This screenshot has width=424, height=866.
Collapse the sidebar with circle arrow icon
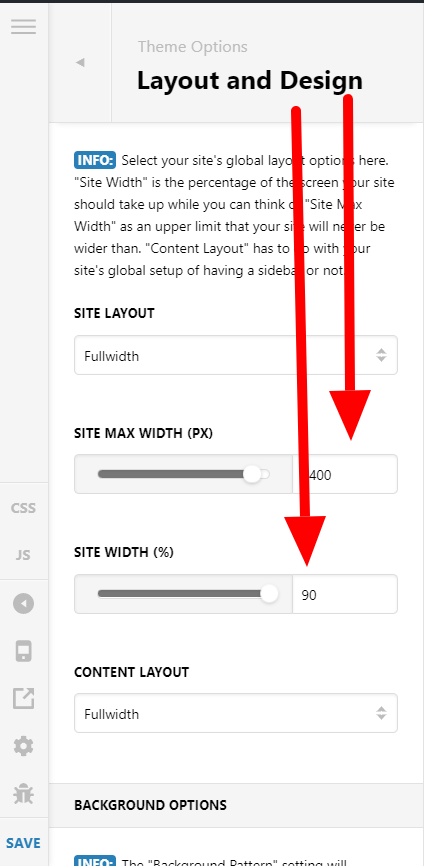coord(24,604)
